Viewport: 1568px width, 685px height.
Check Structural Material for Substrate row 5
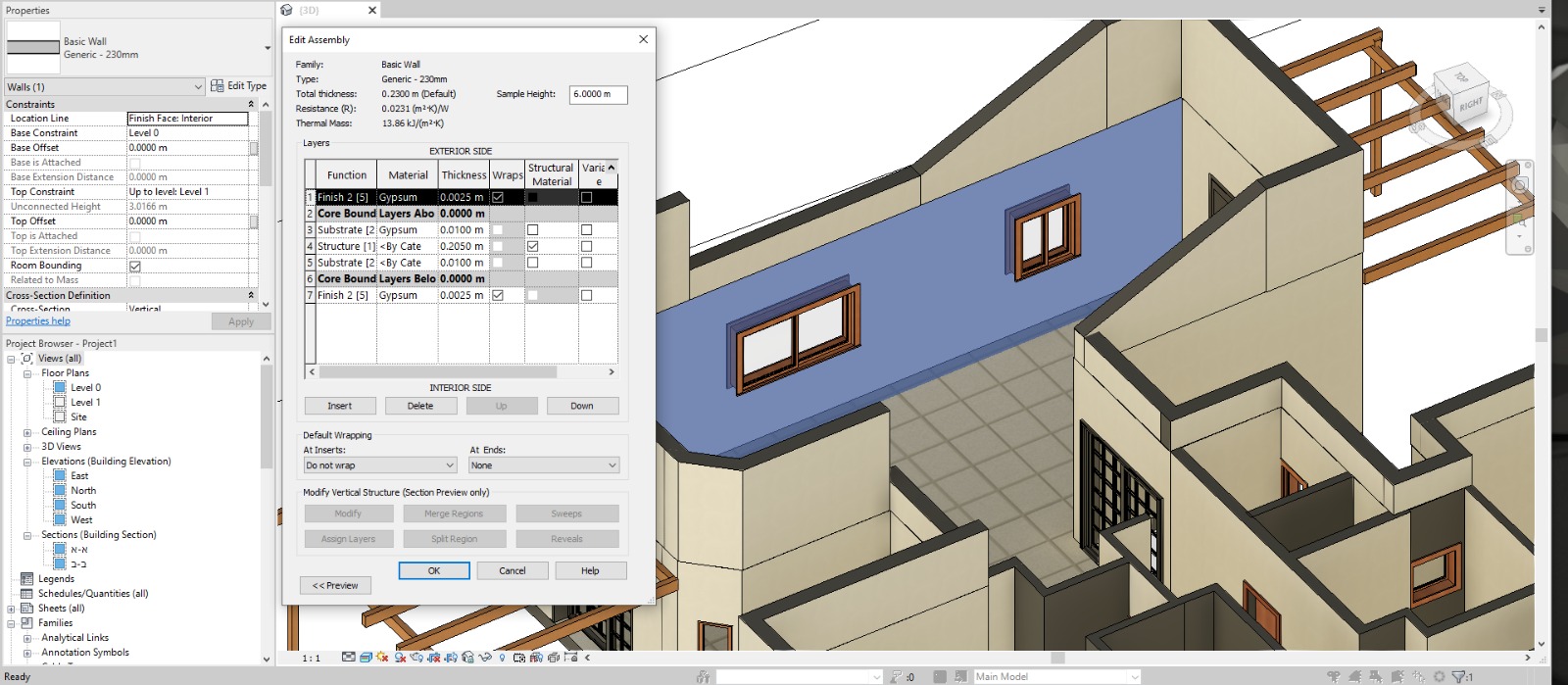click(x=533, y=263)
